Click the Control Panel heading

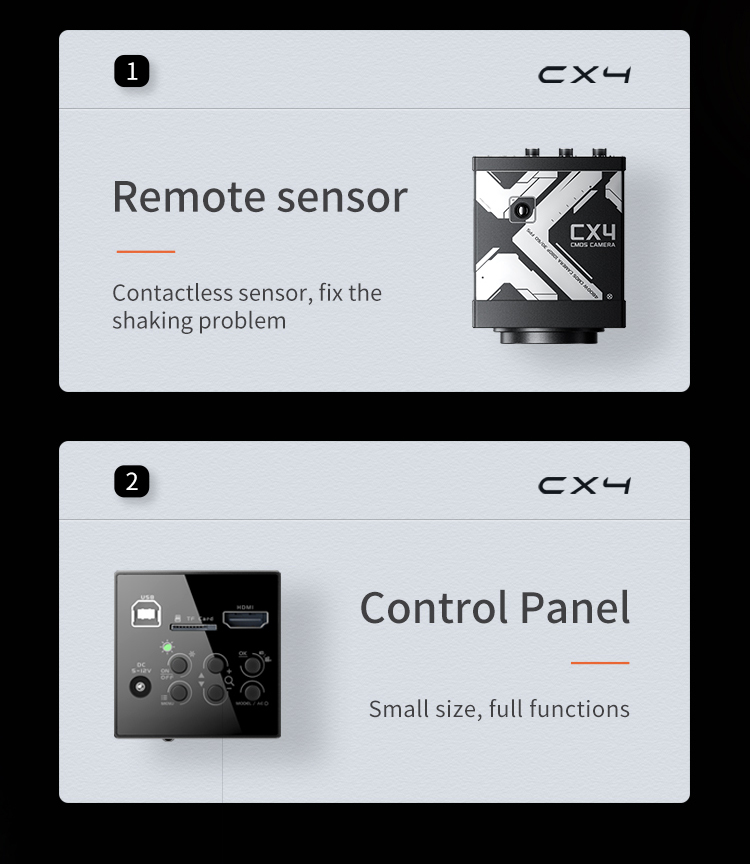click(495, 607)
